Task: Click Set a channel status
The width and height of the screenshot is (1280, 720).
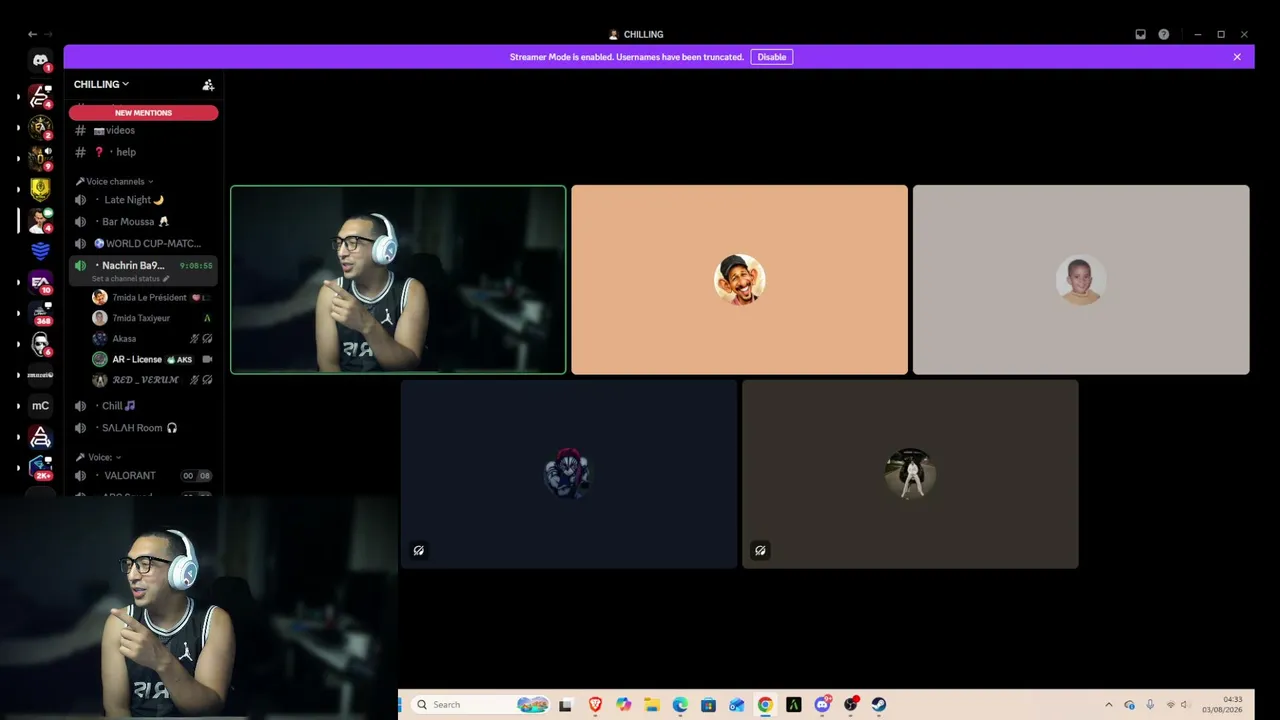Action: pyautogui.click(x=131, y=279)
